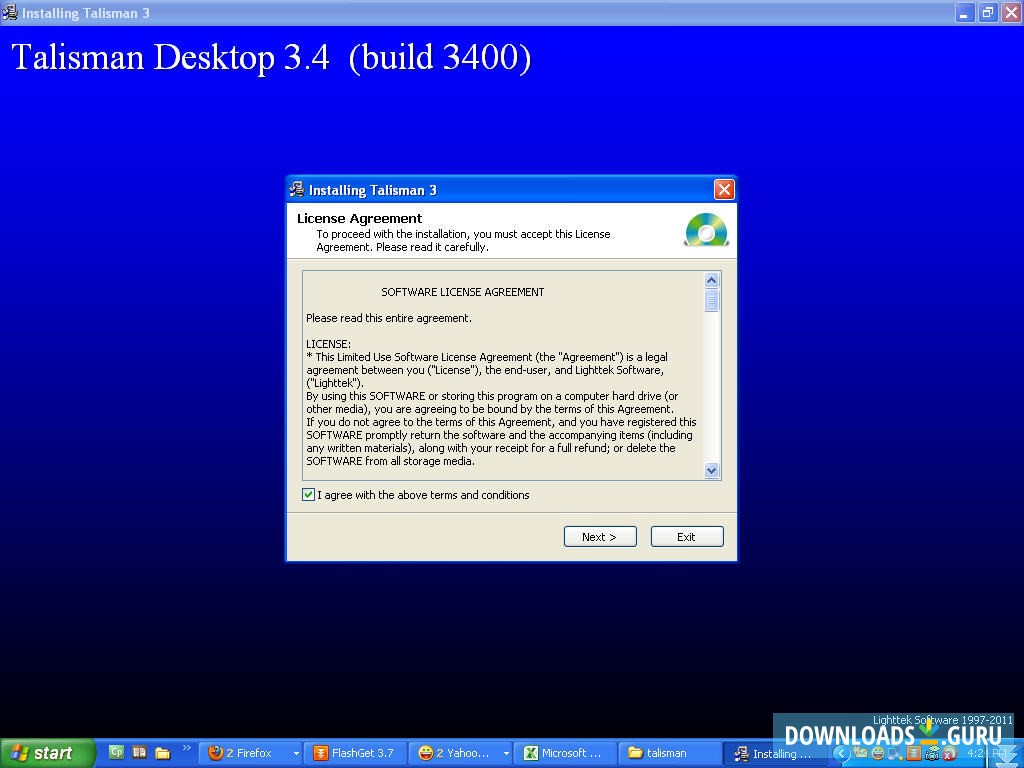Click the 'Please read this entire agreement.' line
The width and height of the screenshot is (1024, 768).
[389, 318]
